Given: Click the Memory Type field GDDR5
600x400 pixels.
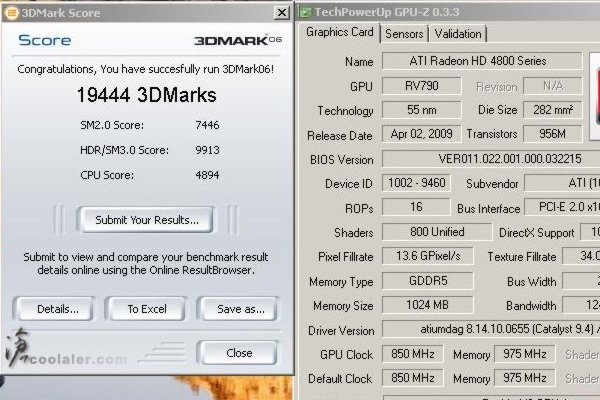Looking at the screenshot, I should pos(427,281).
